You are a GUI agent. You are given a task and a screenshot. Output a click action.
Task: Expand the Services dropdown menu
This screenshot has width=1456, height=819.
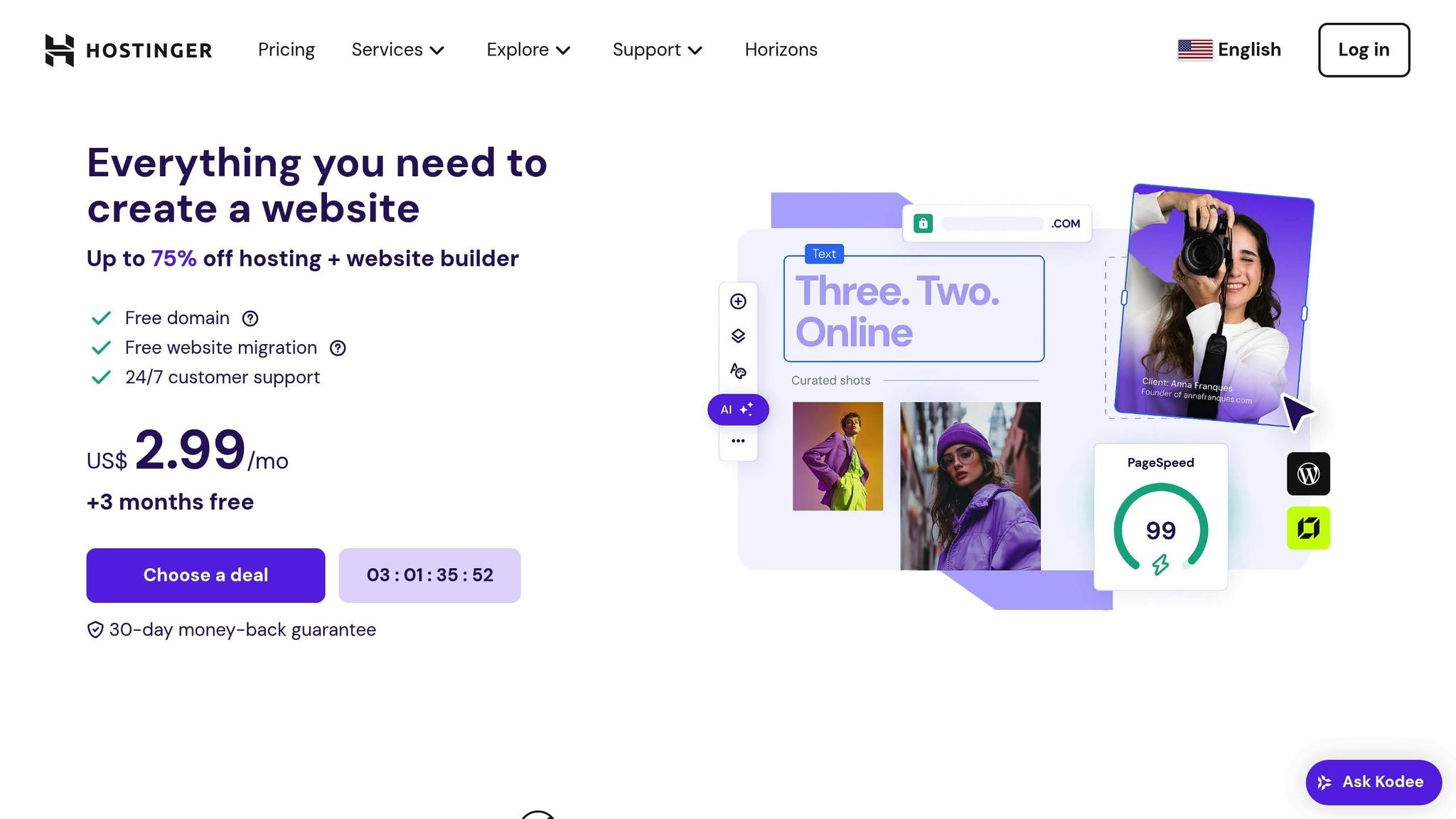click(x=398, y=50)
